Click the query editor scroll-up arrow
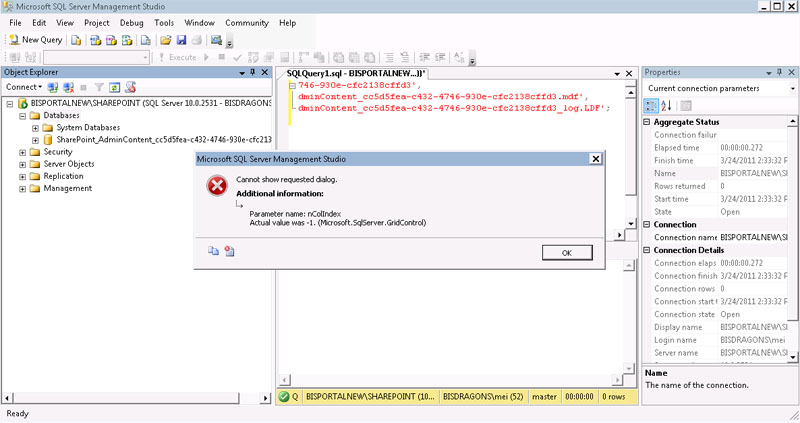This screenshot has height=423, width=800. pos(631,92)
